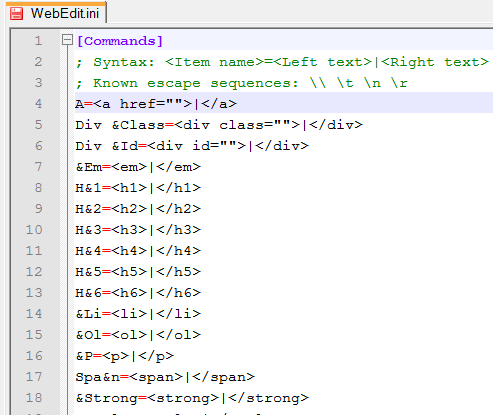Click the H&4=<h4> entry line
The height and width of the screenshot is (415, 493).
point(138,251)
